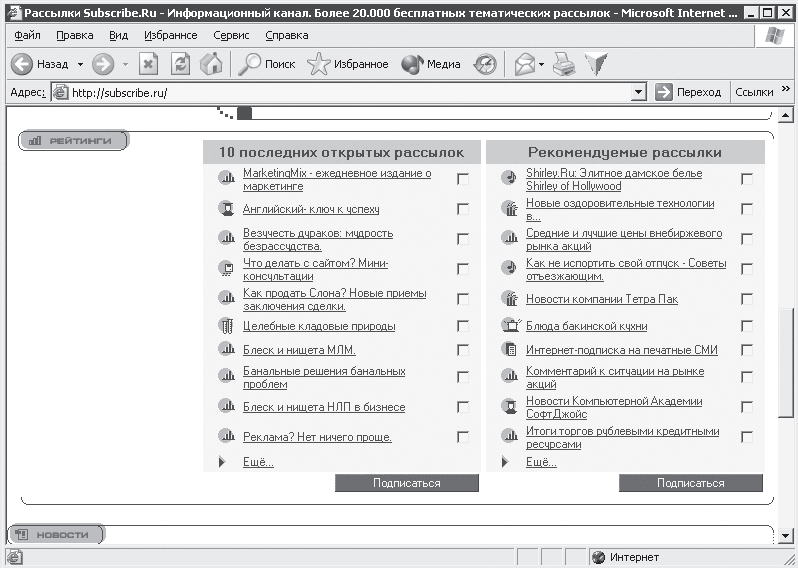Viewport: 798px width, 568px height.
Task: Open Поиск search panel
Action: point(266,64)
